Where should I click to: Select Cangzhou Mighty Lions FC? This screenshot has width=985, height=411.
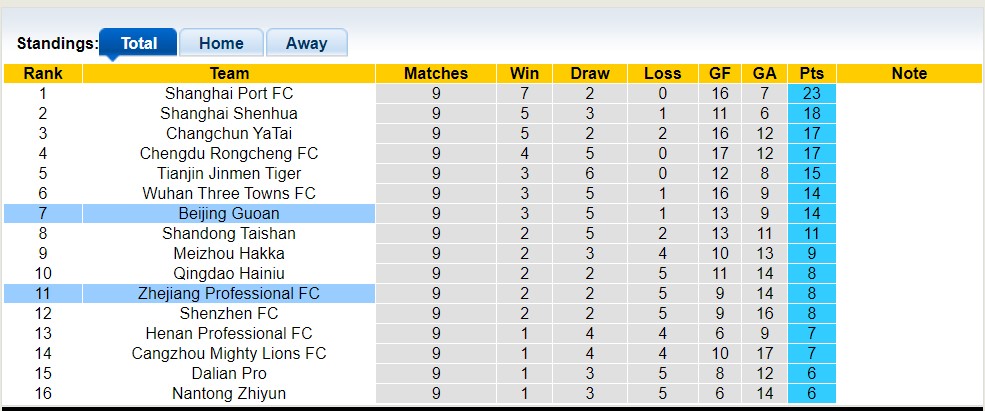[x=229, y=353]
